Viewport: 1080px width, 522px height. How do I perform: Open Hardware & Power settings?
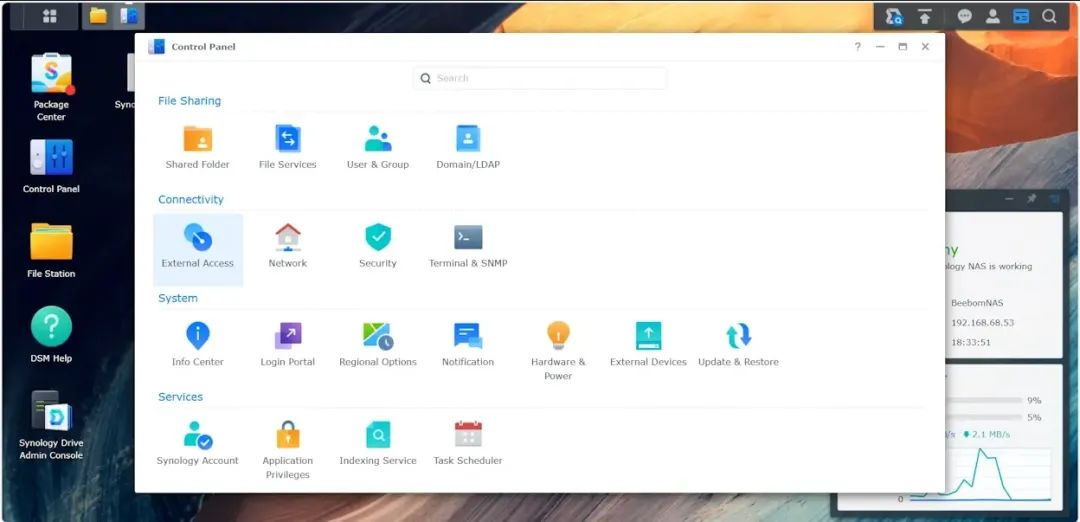558,351
